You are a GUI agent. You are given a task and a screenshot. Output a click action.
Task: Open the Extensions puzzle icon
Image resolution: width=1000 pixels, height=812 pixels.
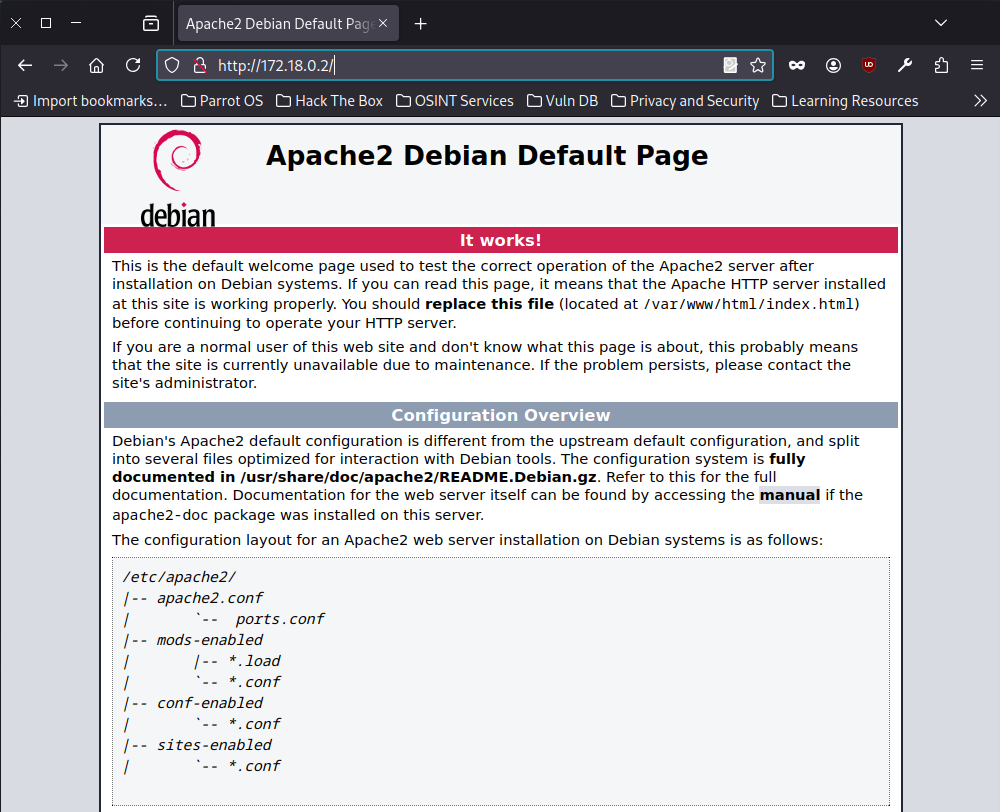click(x=941, y=65)
